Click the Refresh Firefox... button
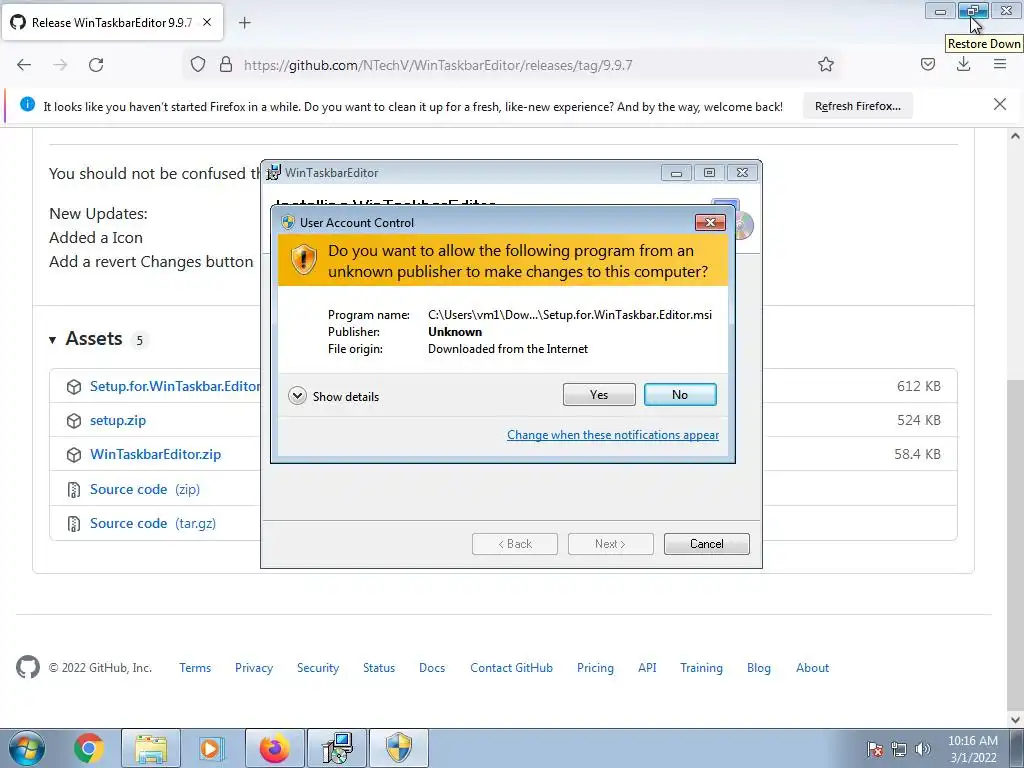Image resolution: width=1024 pixels, height=768 pixels. click(x=857, y=106)
